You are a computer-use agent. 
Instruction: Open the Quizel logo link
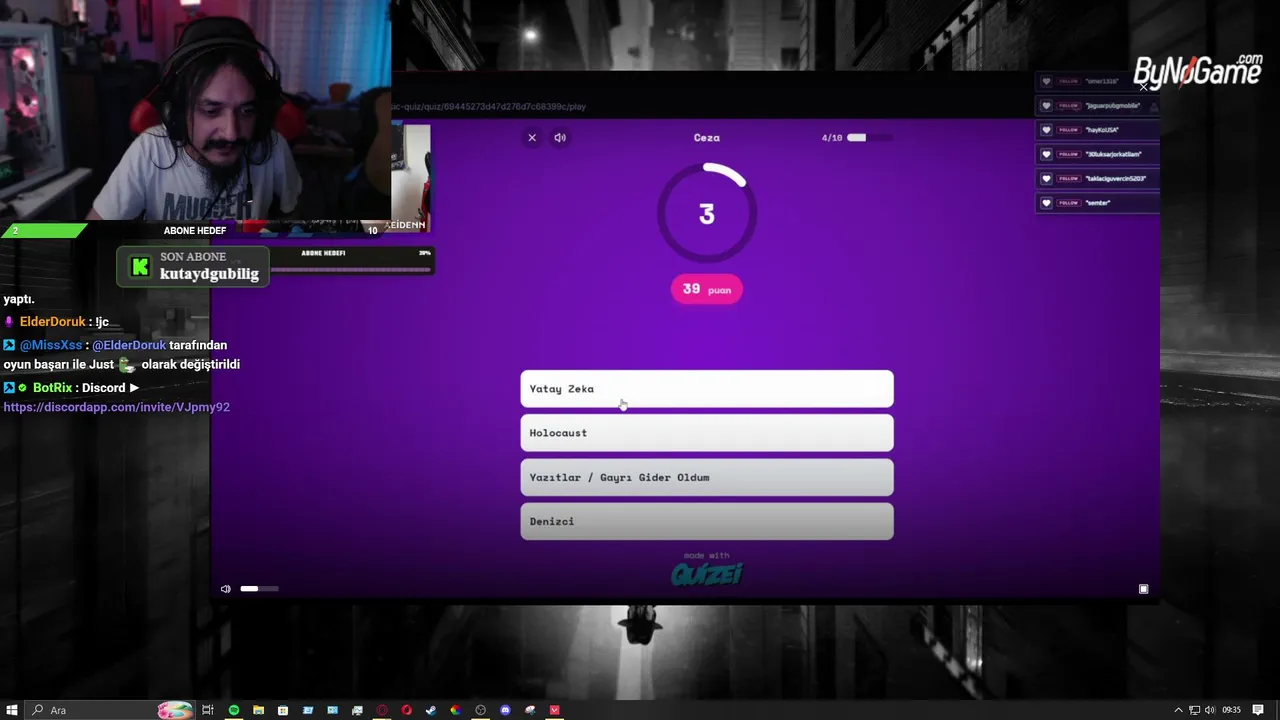[707, 573]
